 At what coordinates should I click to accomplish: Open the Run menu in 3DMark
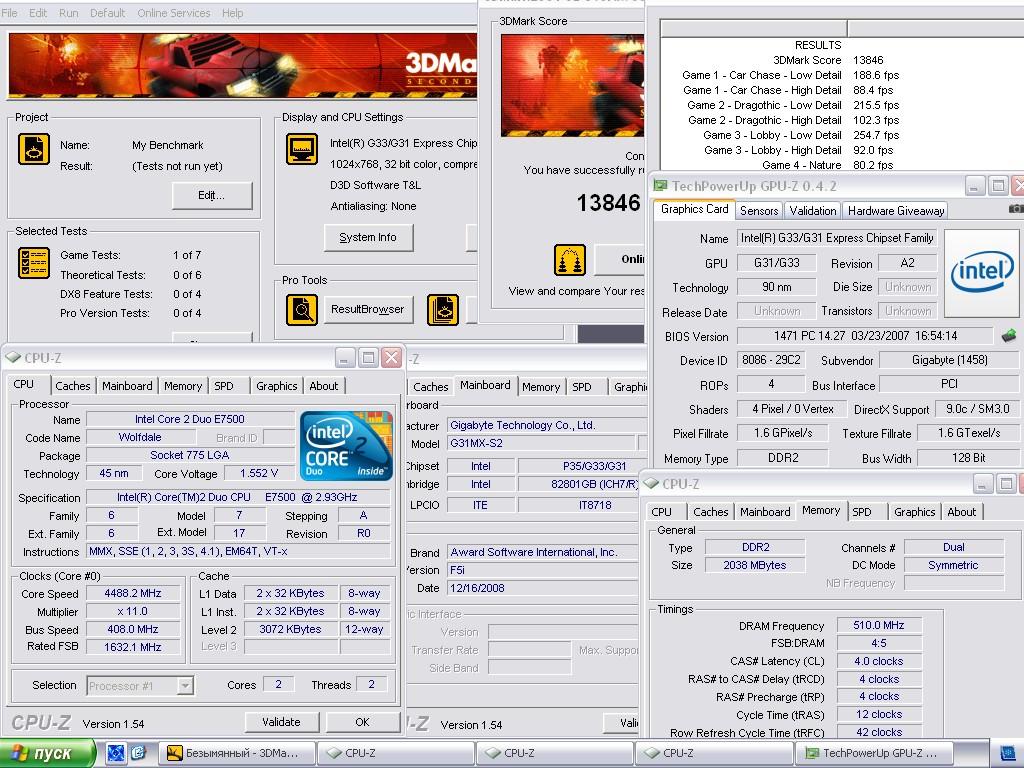[x=69, y=13]
